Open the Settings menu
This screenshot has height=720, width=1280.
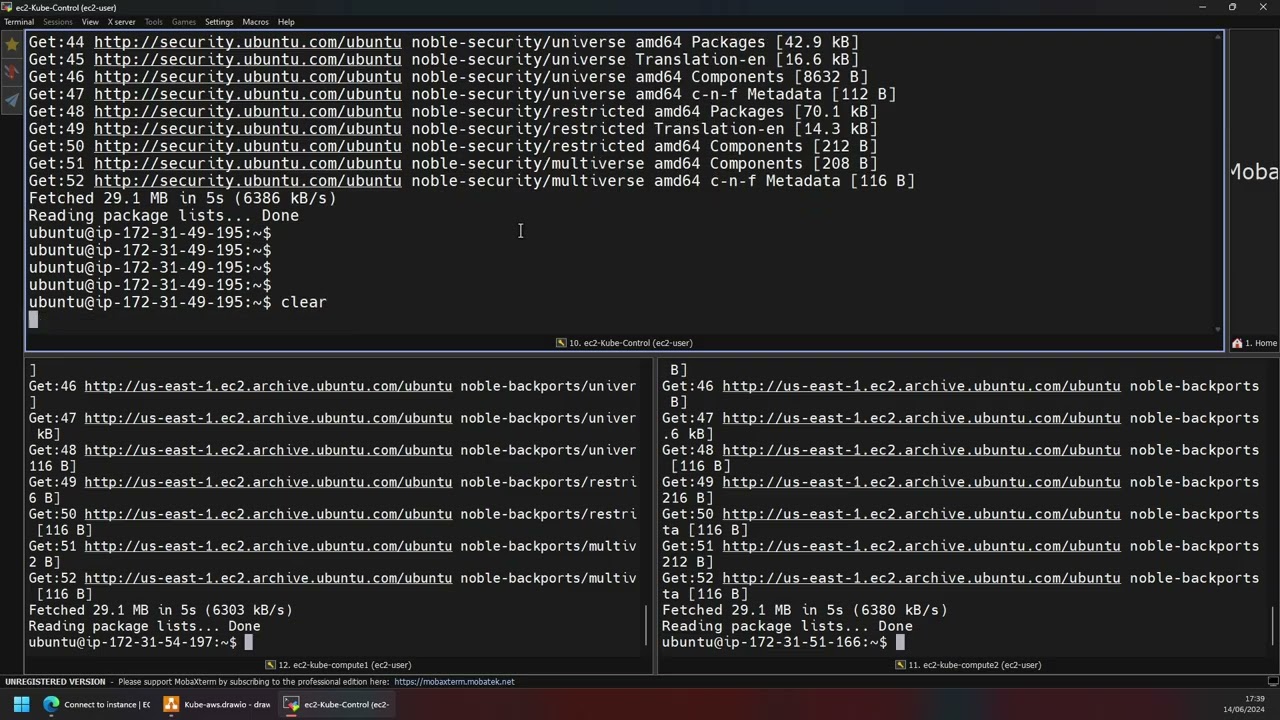click(219, 22)
